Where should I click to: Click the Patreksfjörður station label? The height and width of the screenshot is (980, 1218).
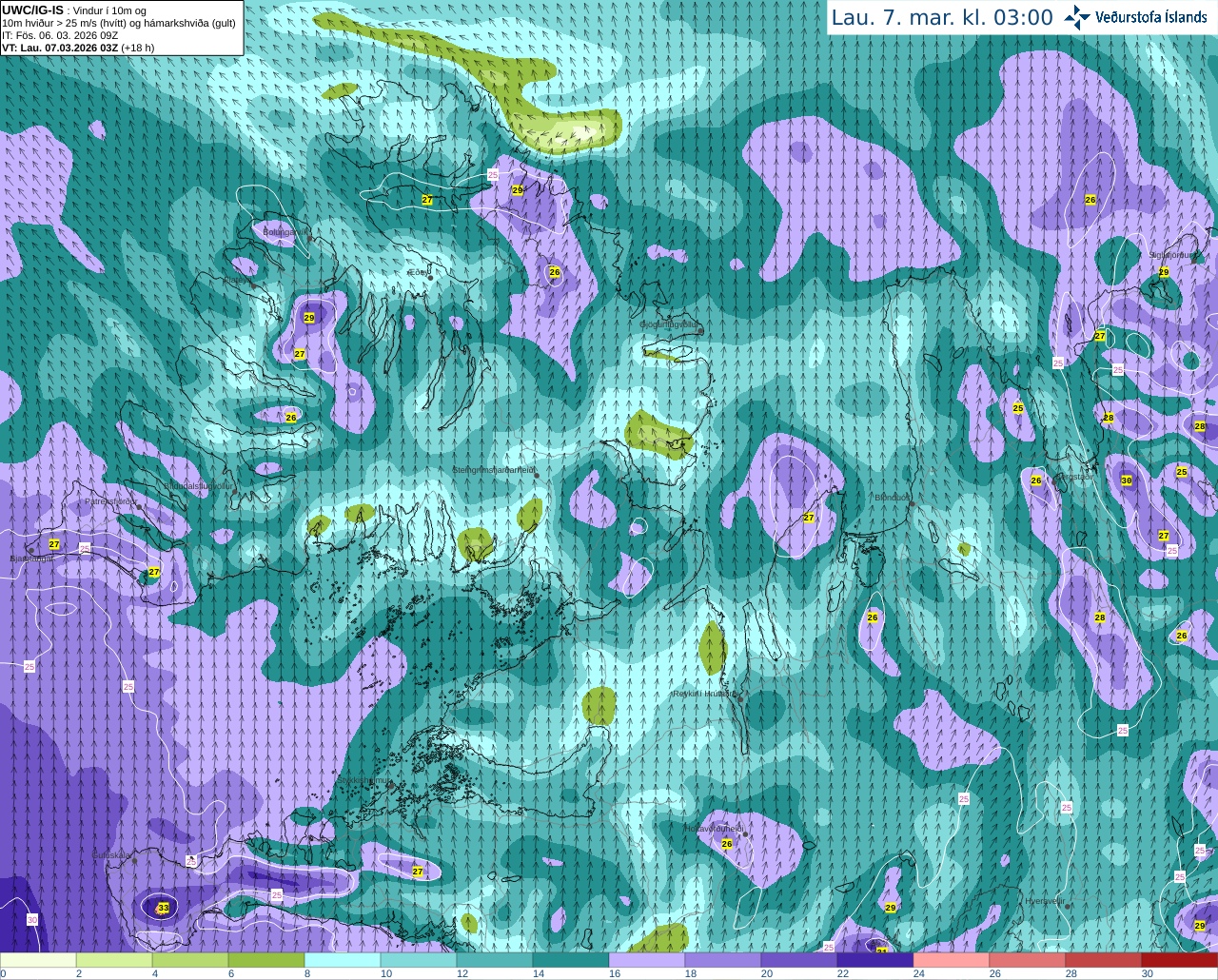111,500
